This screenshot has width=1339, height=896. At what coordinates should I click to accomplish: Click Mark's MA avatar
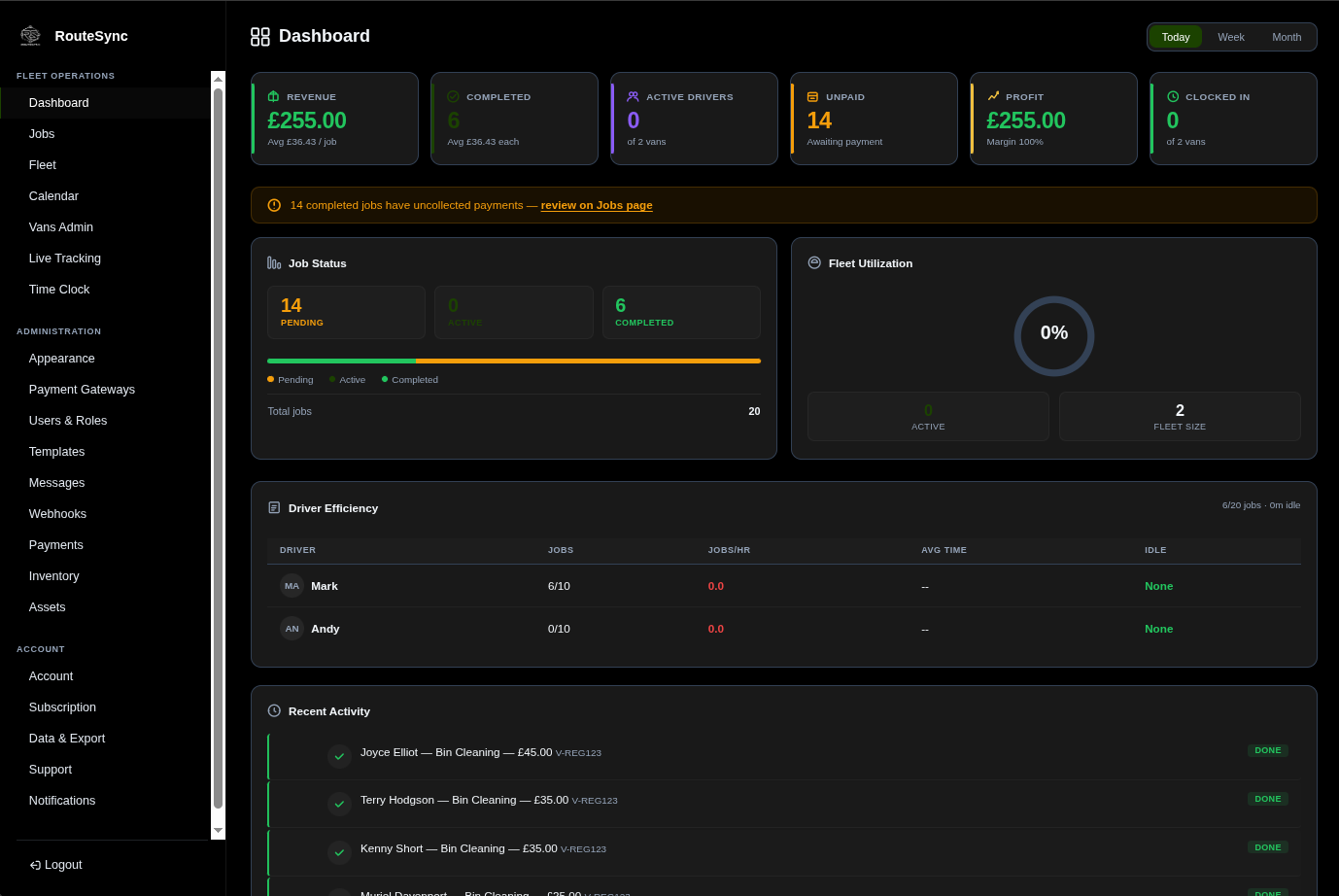pos(292,586)
